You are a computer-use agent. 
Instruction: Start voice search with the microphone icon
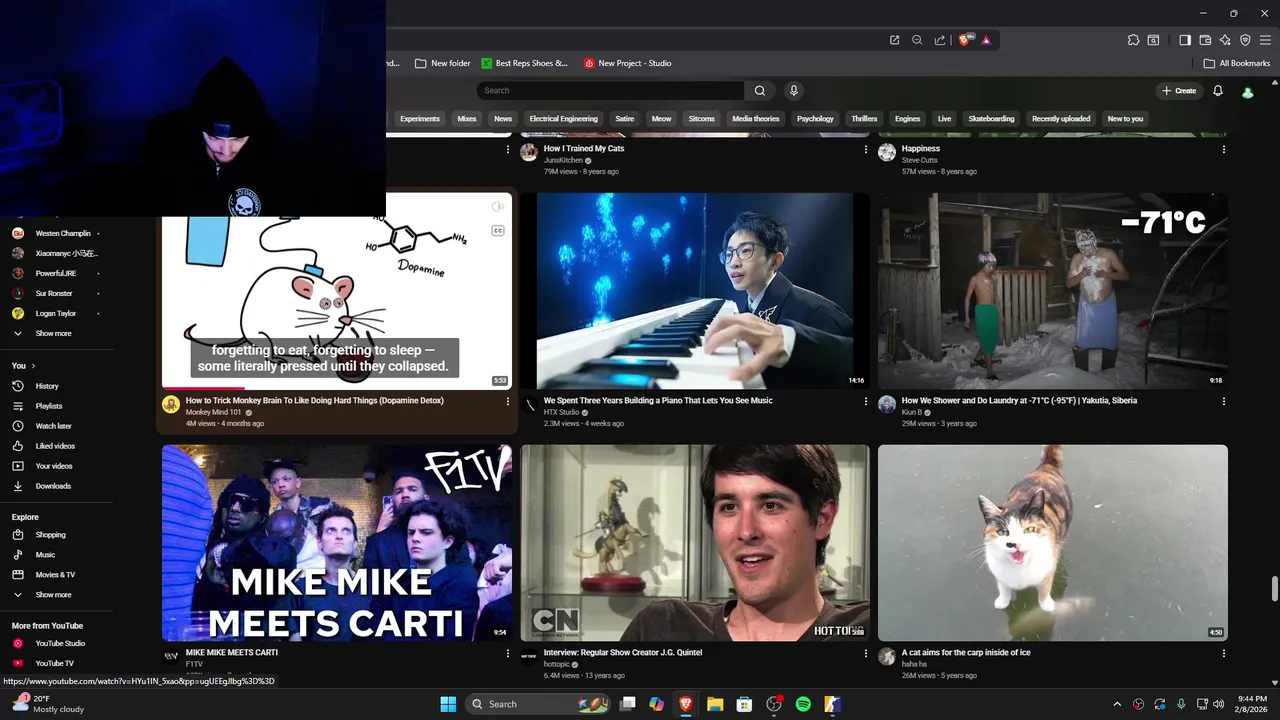[794, 91]
